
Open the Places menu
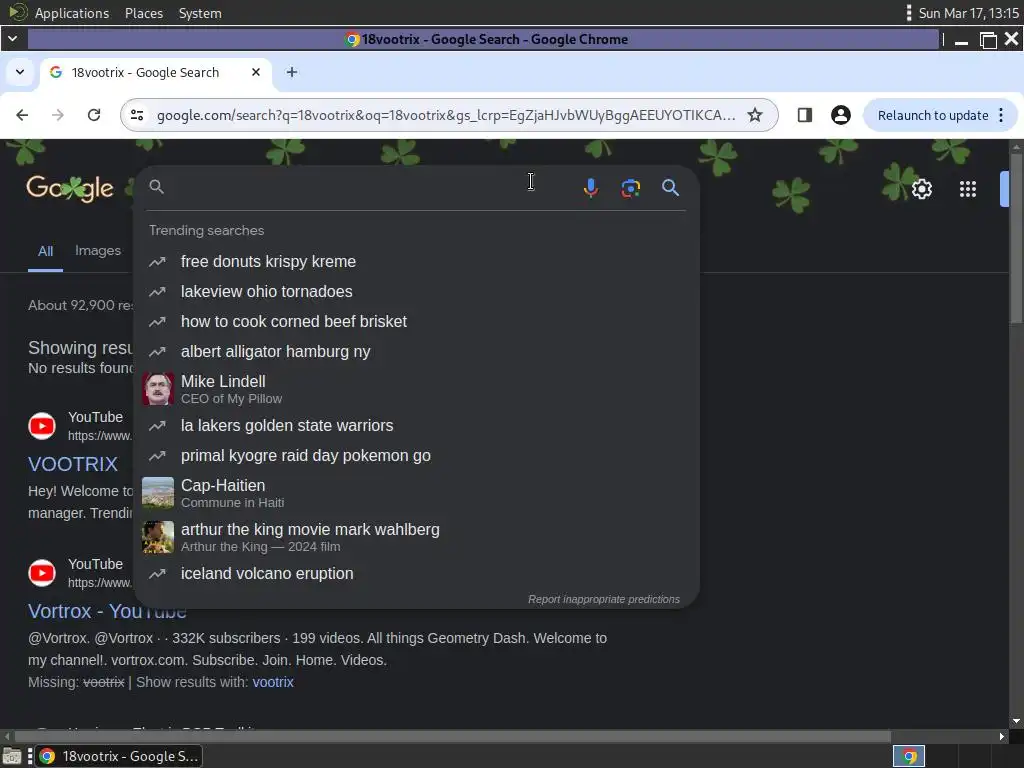click(x=144, y=13)
